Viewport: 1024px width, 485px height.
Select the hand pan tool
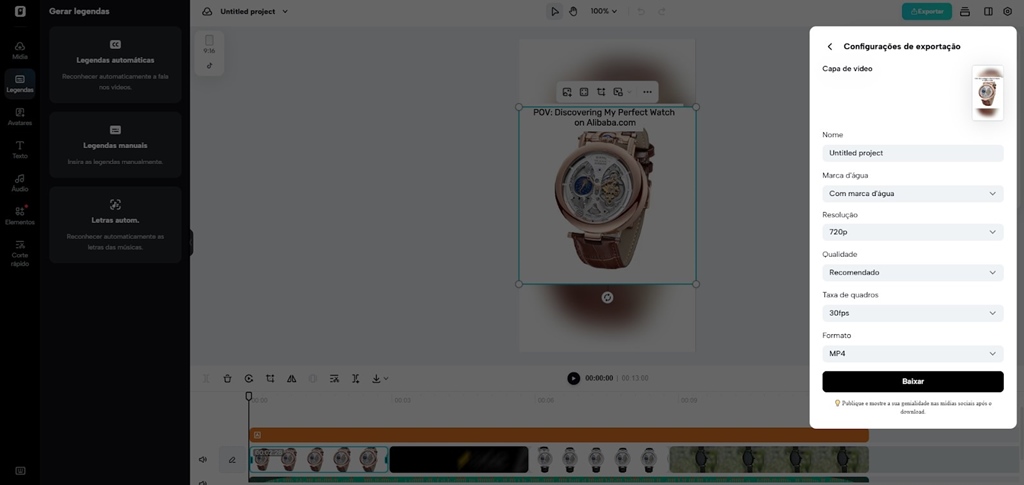[x=573, y=11]
